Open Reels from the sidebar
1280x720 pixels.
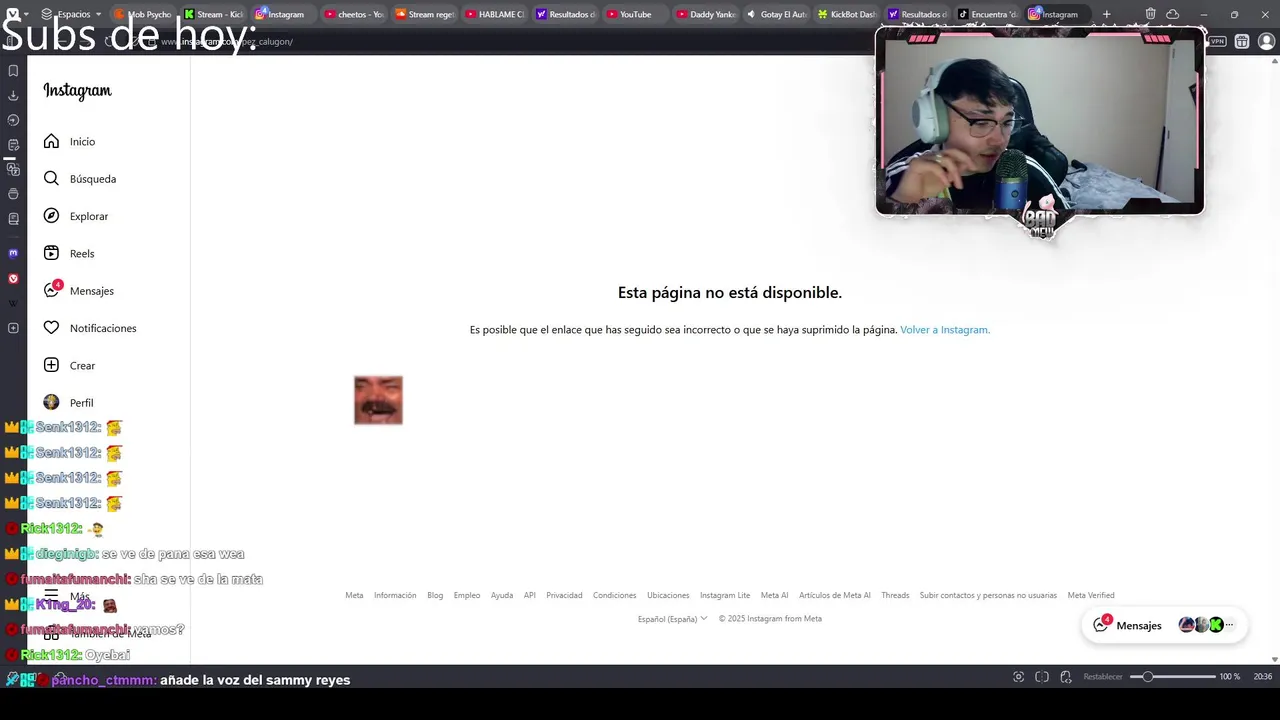pyautogui.click(x=68, y=253)
